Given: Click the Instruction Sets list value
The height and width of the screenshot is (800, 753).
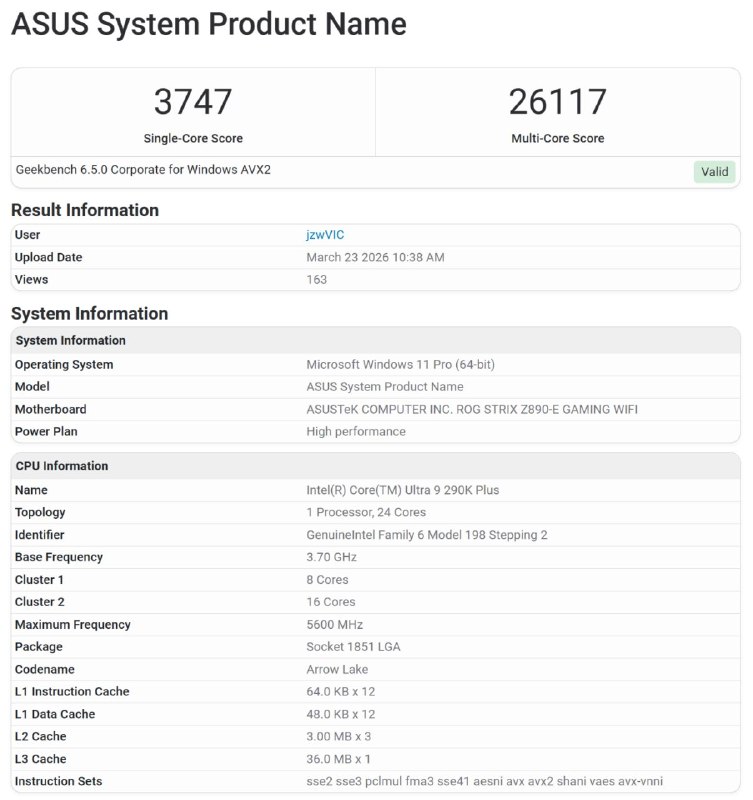Looking at the screenshot, I should click(x=484, y=782).
